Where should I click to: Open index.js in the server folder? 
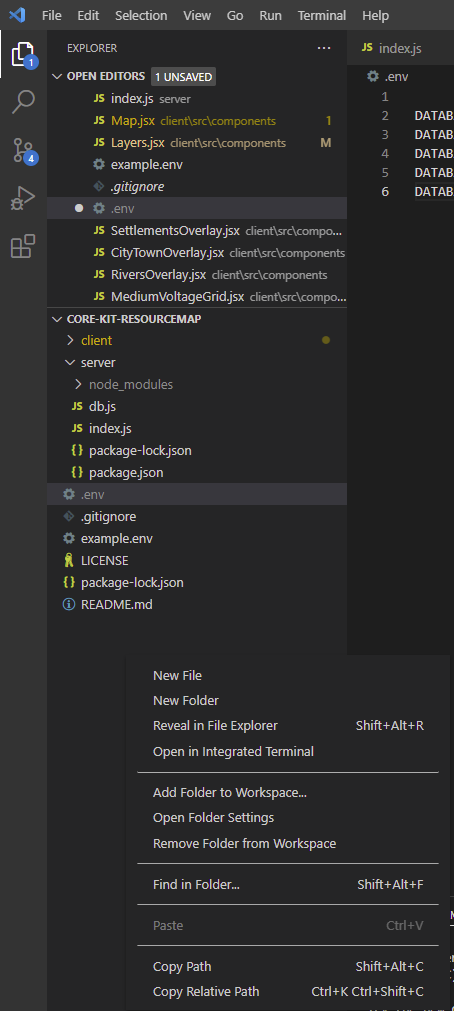click(197, 428)
